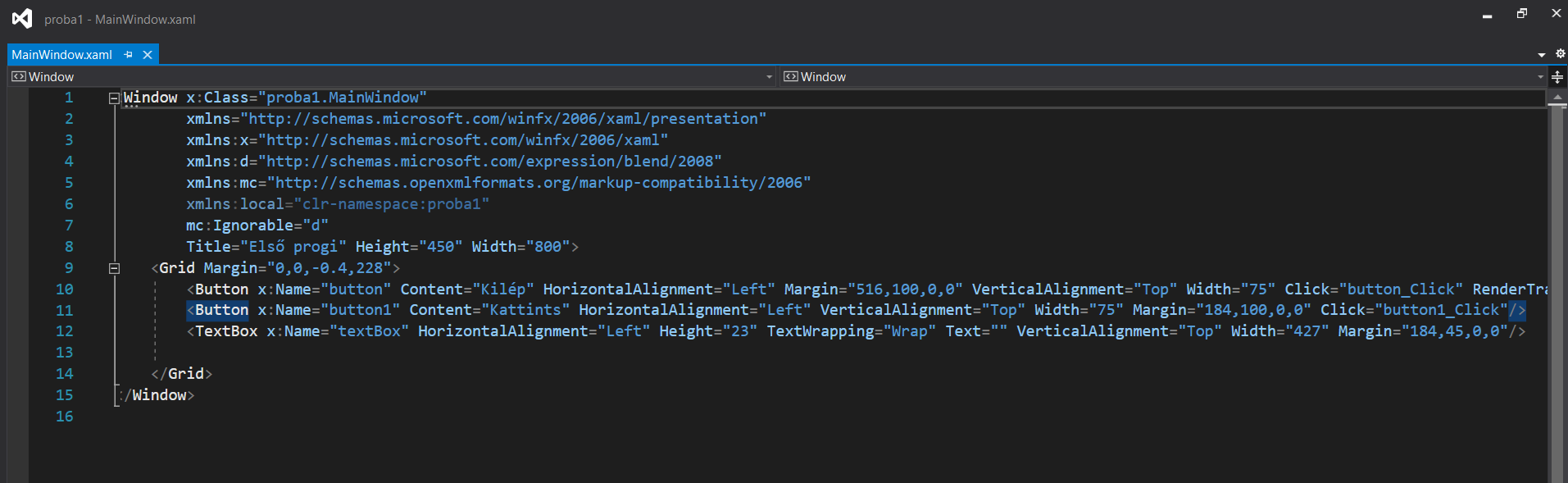1568x483 pixels.
Task: Close the MainWindow.xaml tab
Action: point(148,55)
